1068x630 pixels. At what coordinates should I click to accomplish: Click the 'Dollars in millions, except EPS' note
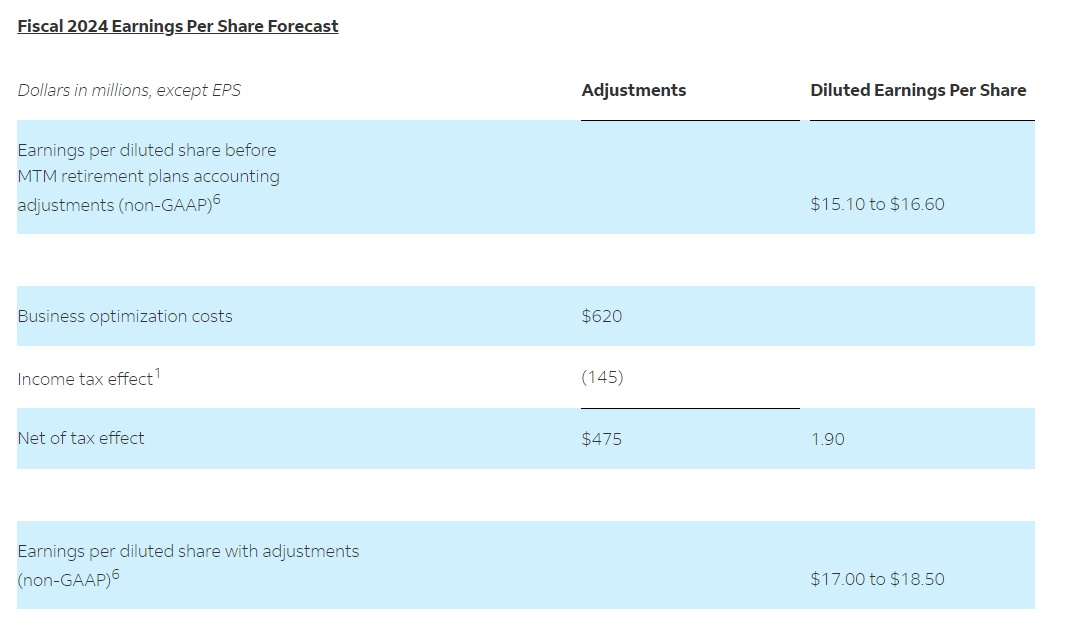(129, 90)
